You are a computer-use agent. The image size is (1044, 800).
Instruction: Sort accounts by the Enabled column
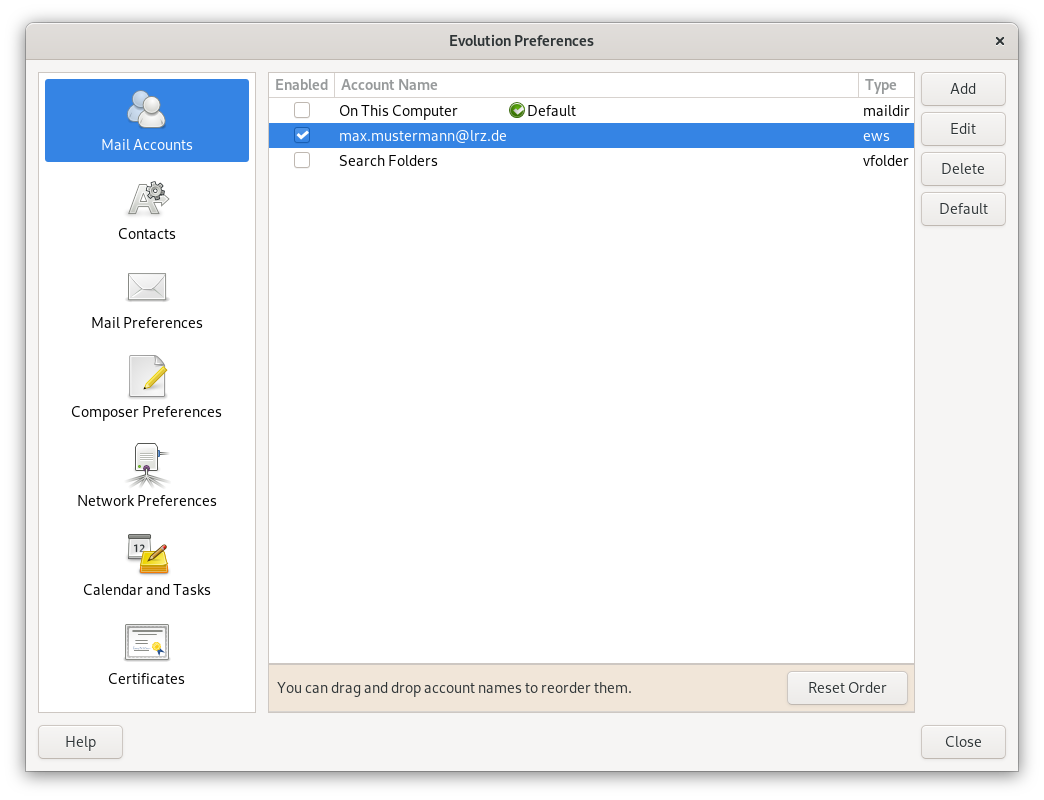tap(301, 85)
